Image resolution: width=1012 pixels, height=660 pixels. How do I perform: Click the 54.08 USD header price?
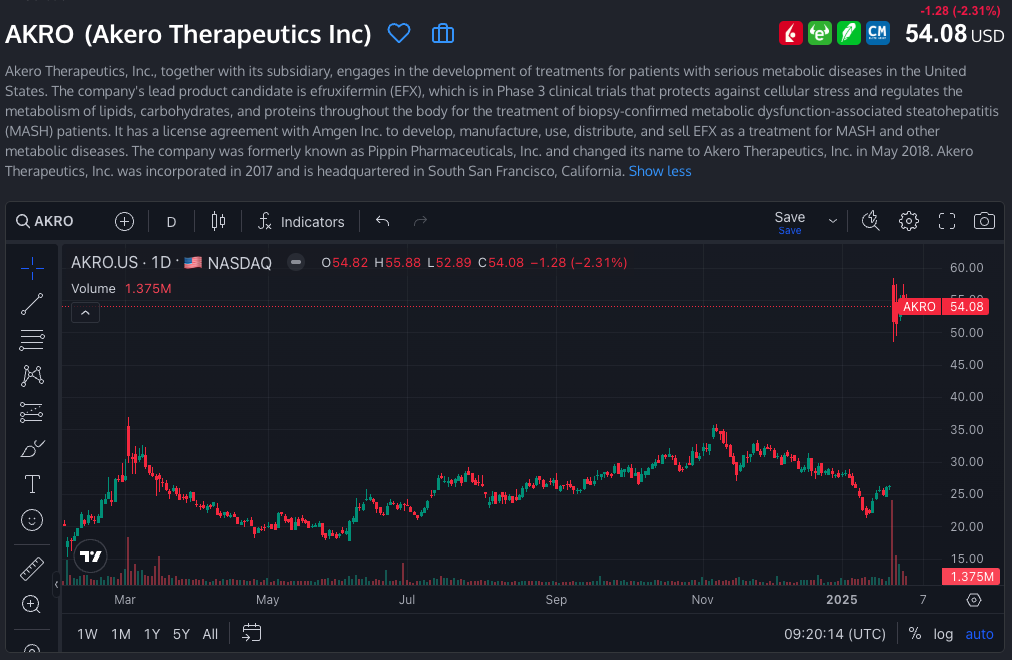(954, 34)
